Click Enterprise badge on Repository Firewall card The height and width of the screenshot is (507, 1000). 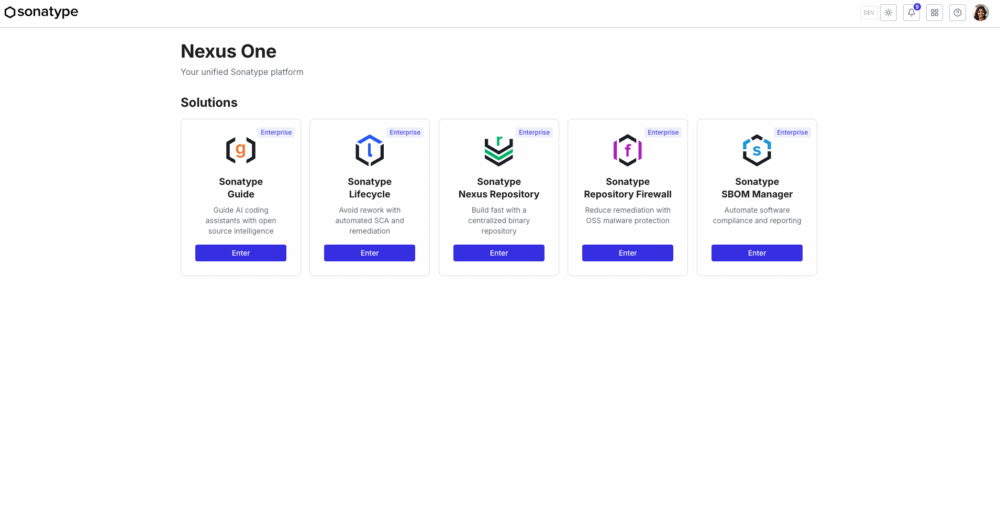(x=663, y=133)
